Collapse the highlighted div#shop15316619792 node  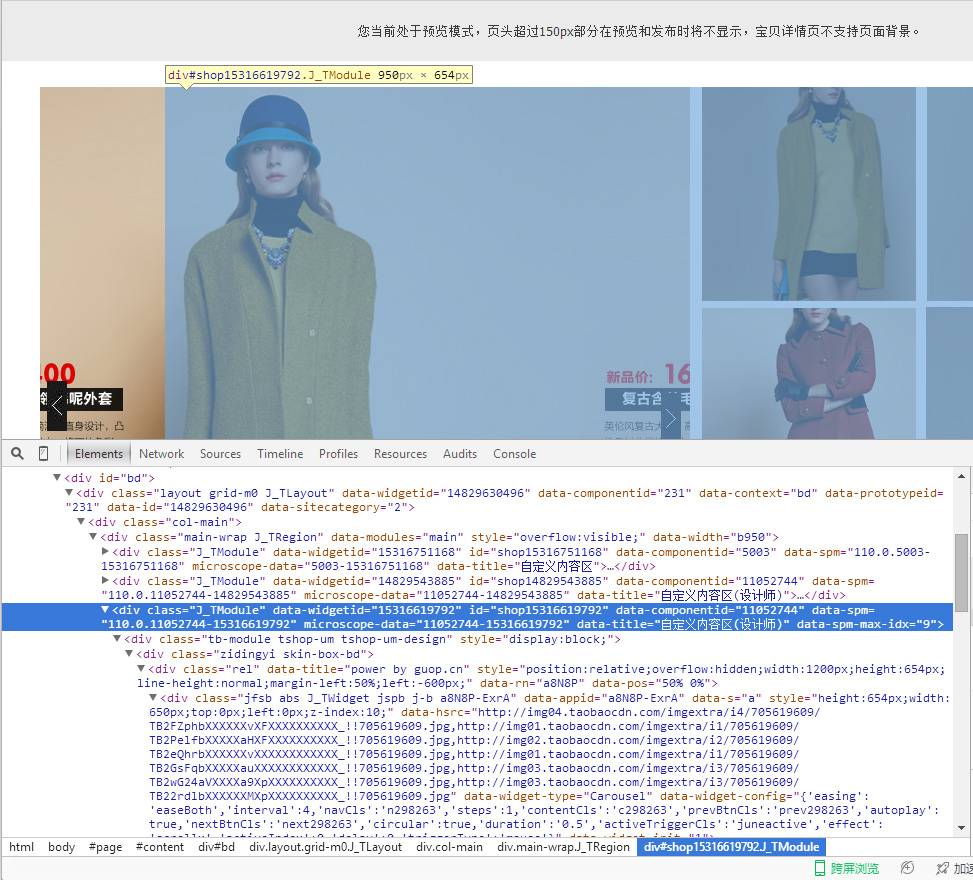[x=104, y=609]
